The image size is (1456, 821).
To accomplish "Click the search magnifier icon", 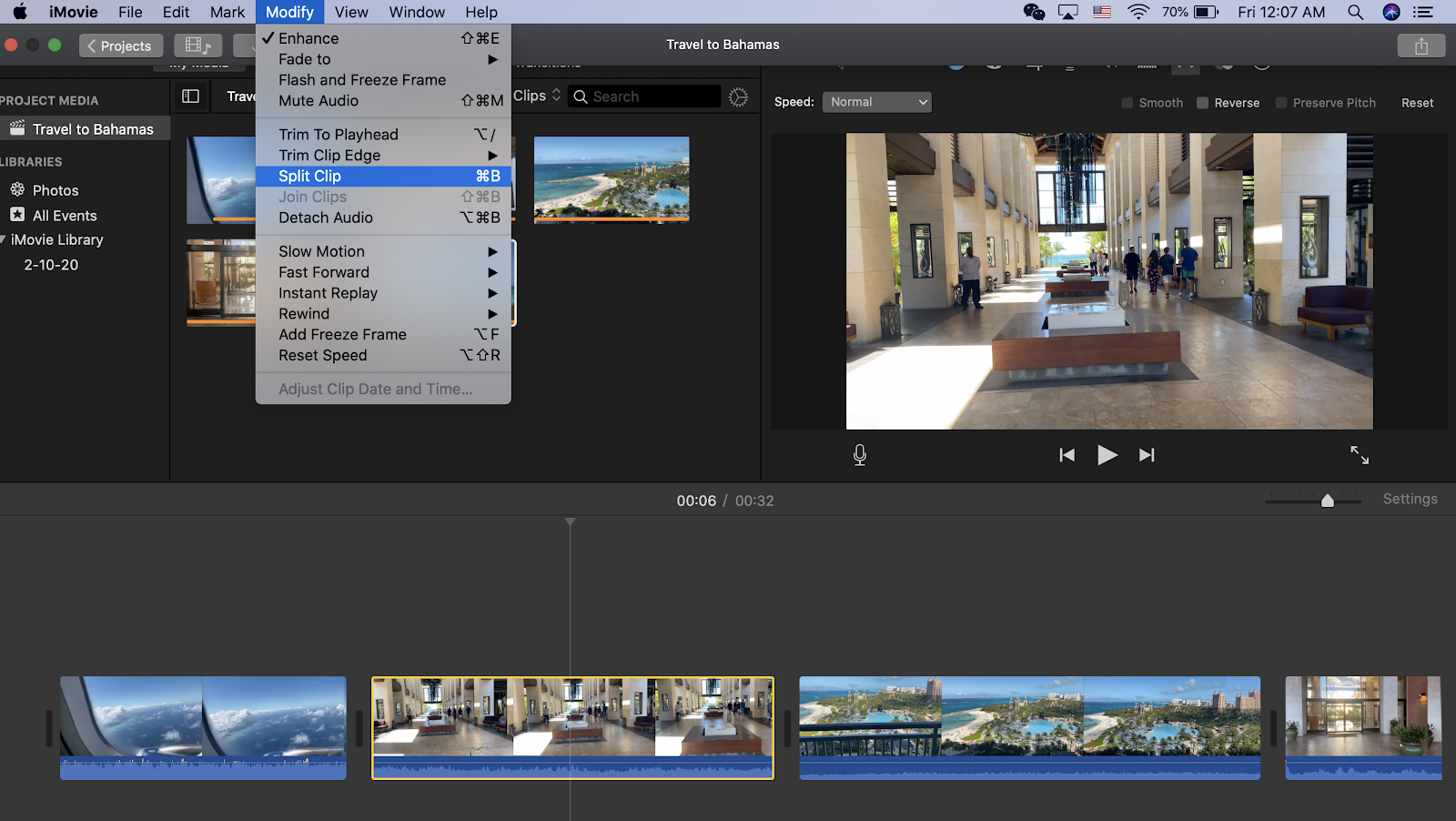I will click(581, 96).
